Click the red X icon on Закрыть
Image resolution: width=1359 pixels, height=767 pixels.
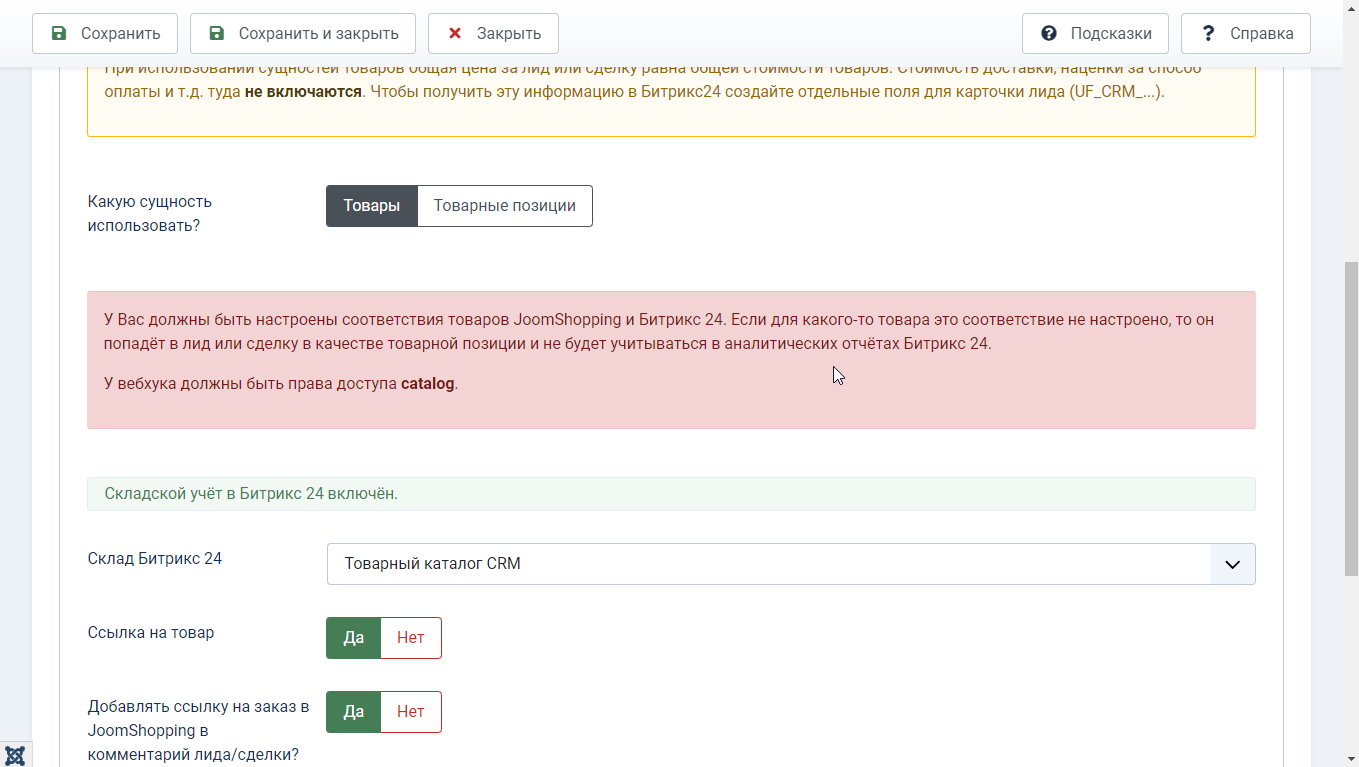[x=455, y=33]
